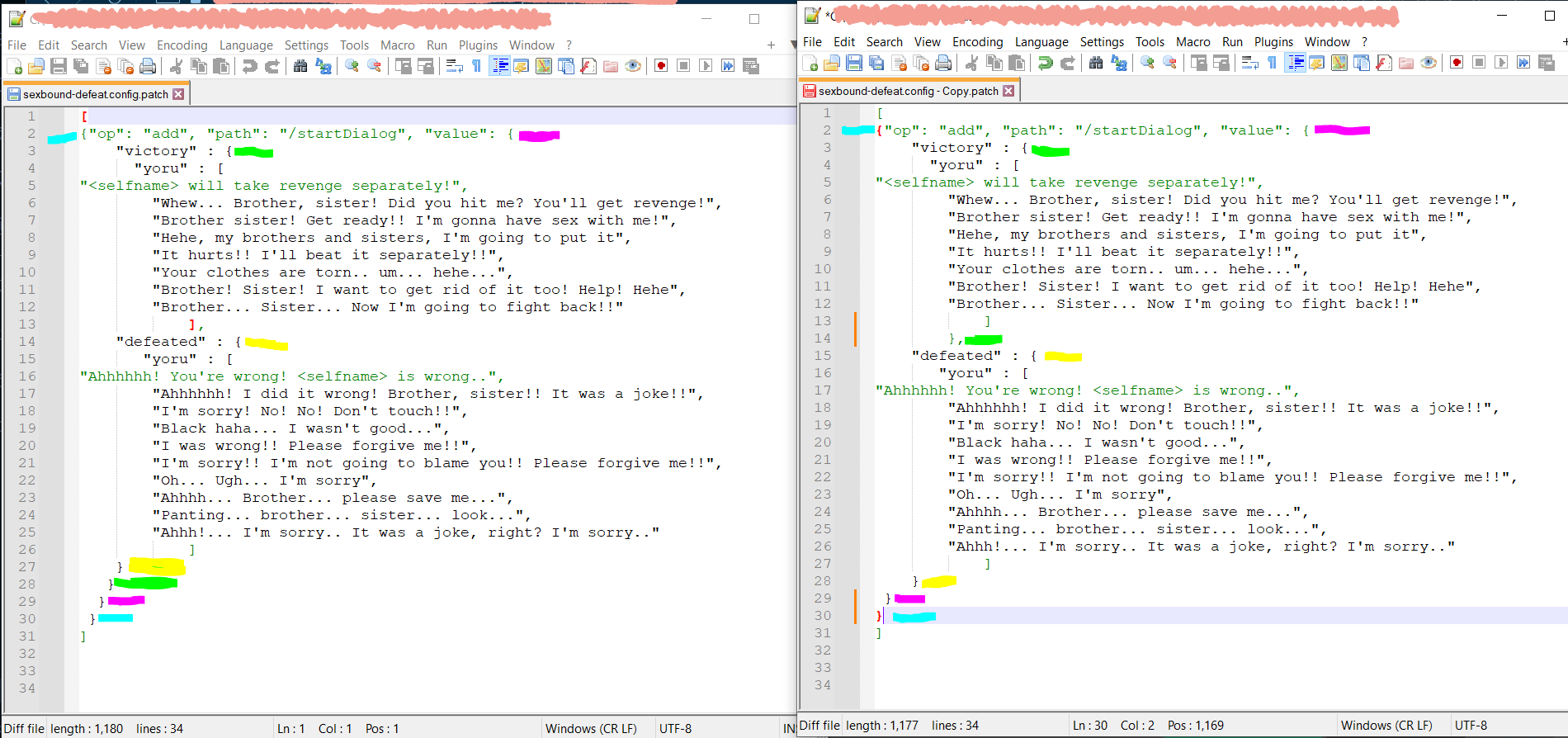The image size is (1568, 738).
Task: Close the sexbound-defeat.config.patch tab
Action: [178, 94]
